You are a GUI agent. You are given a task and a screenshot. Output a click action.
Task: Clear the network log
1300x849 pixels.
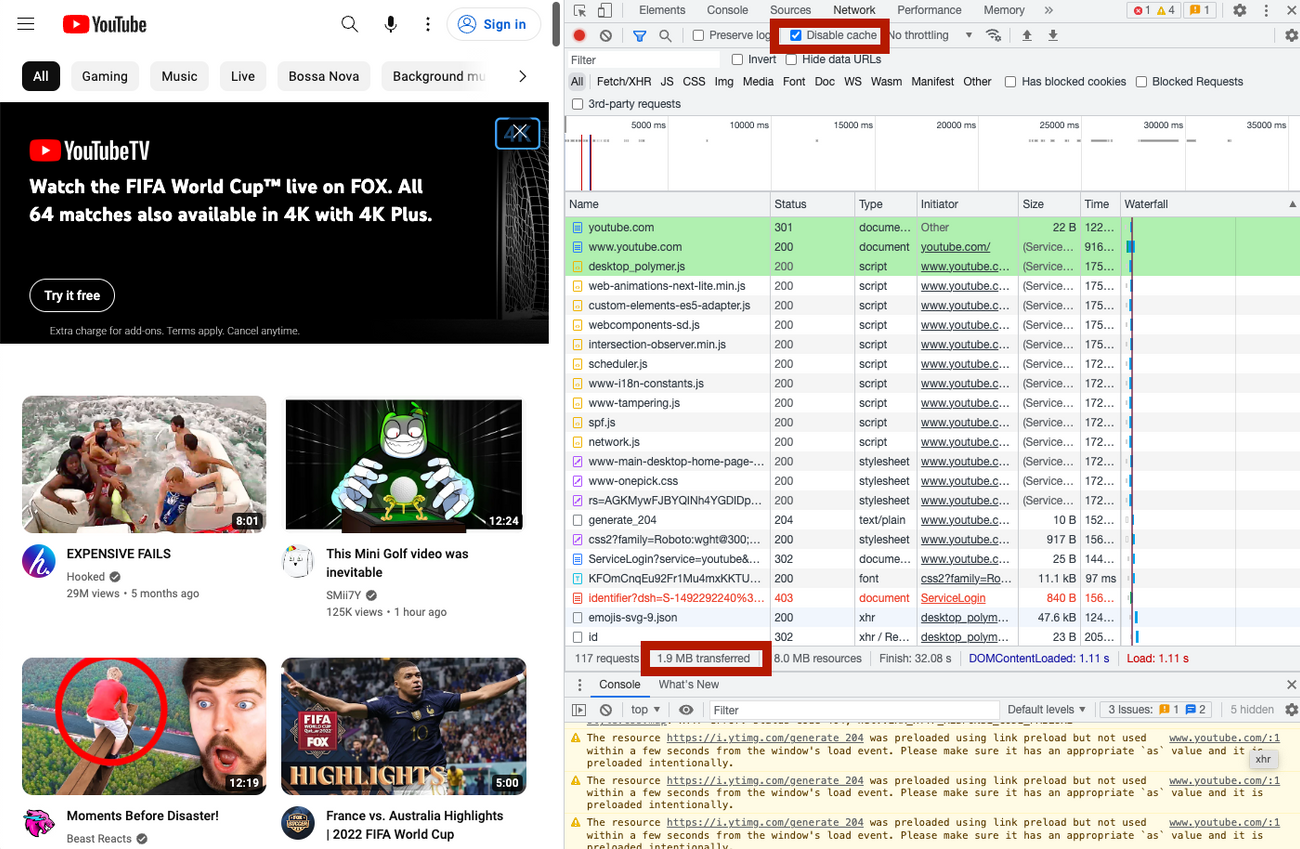coord(605,35)
